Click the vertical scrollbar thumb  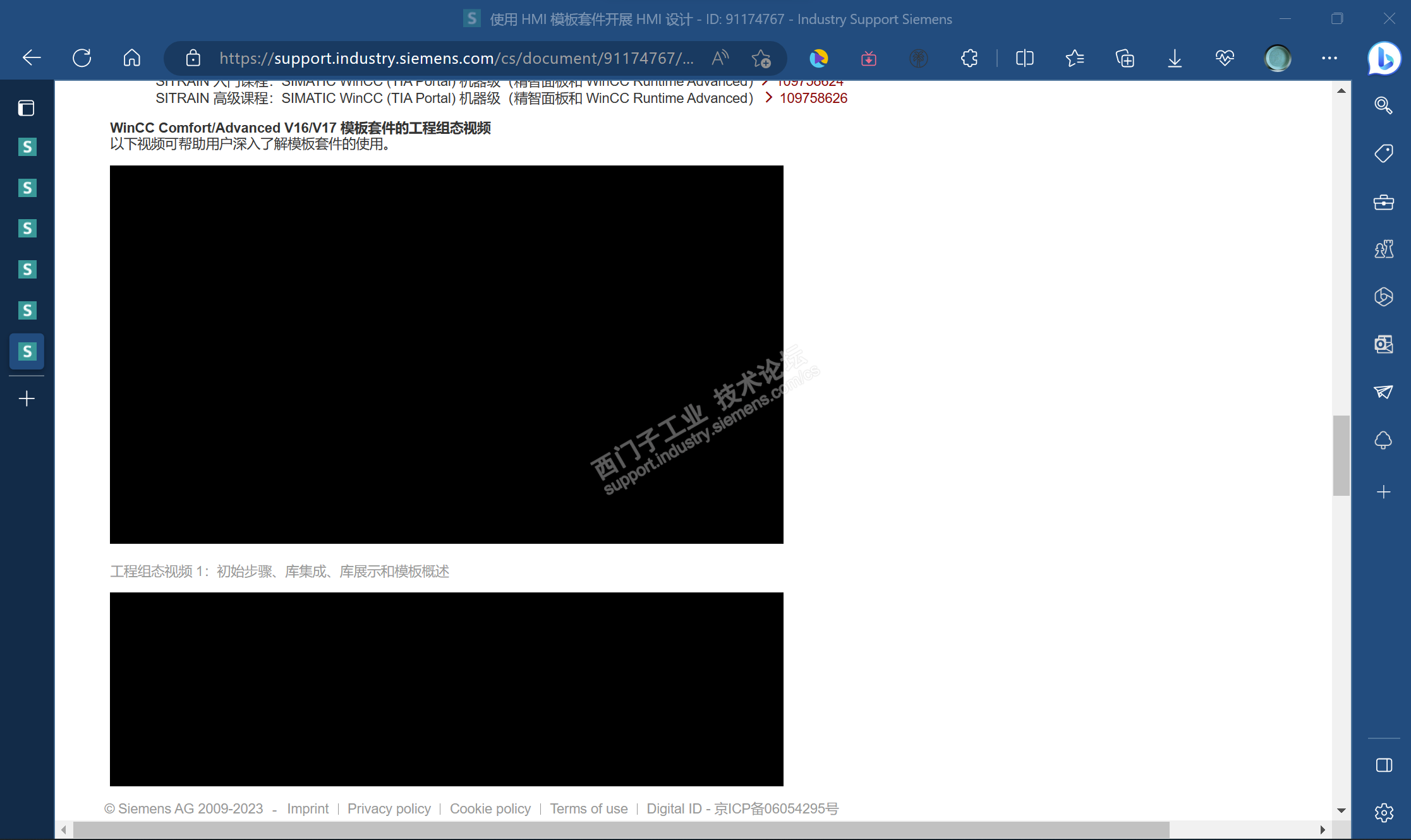[x=1341, y=455]
